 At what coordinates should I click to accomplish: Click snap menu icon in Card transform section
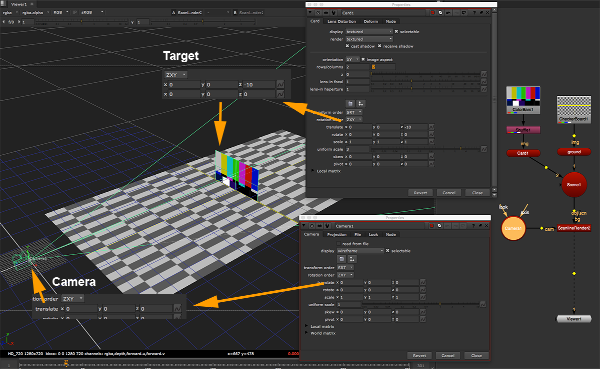point(360,104)
